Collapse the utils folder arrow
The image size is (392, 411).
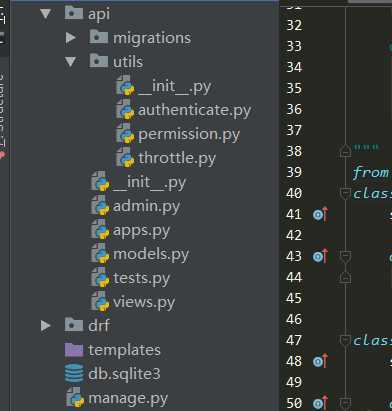[70, 62]
